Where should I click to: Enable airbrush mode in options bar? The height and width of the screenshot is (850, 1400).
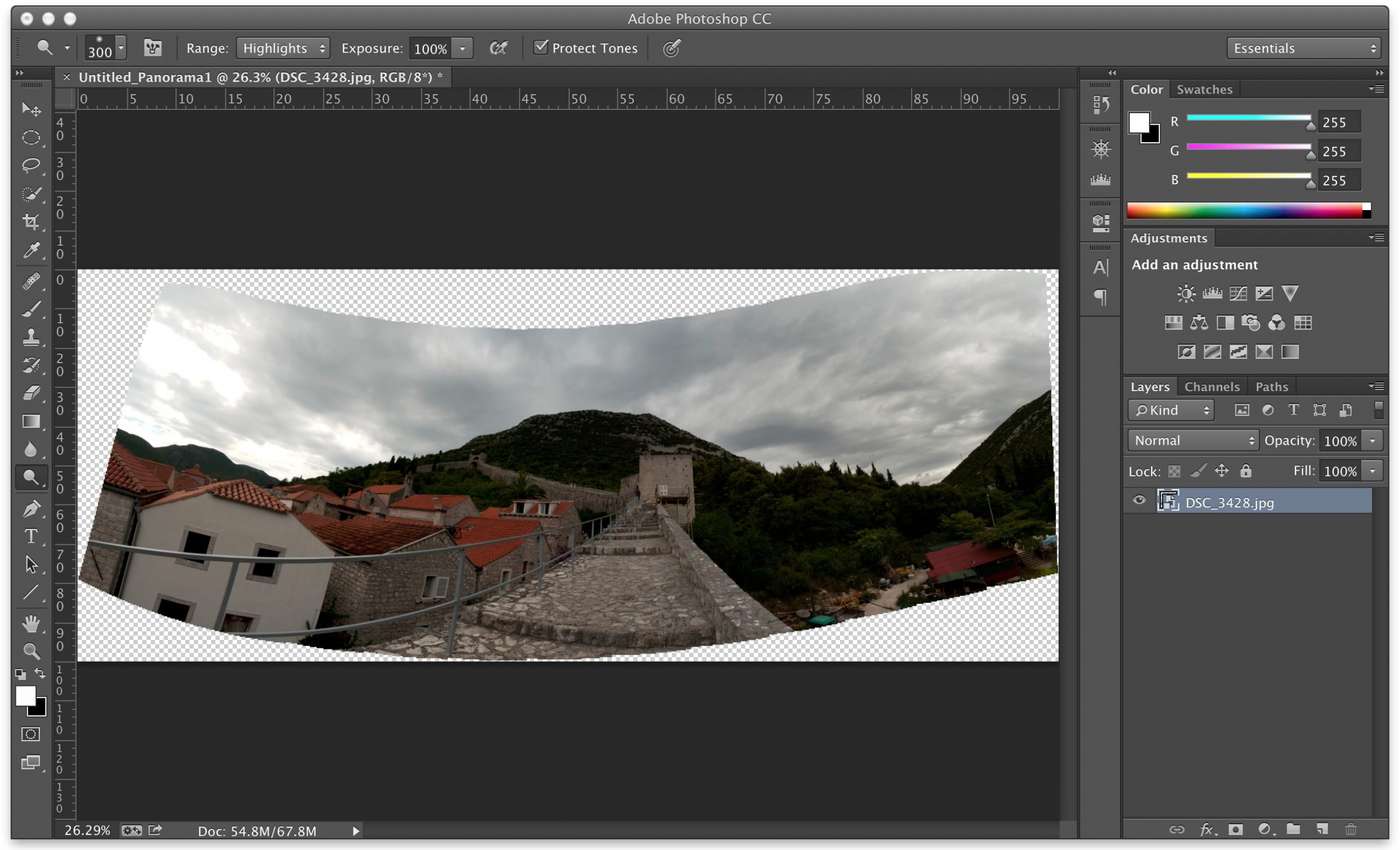(498, 48)
